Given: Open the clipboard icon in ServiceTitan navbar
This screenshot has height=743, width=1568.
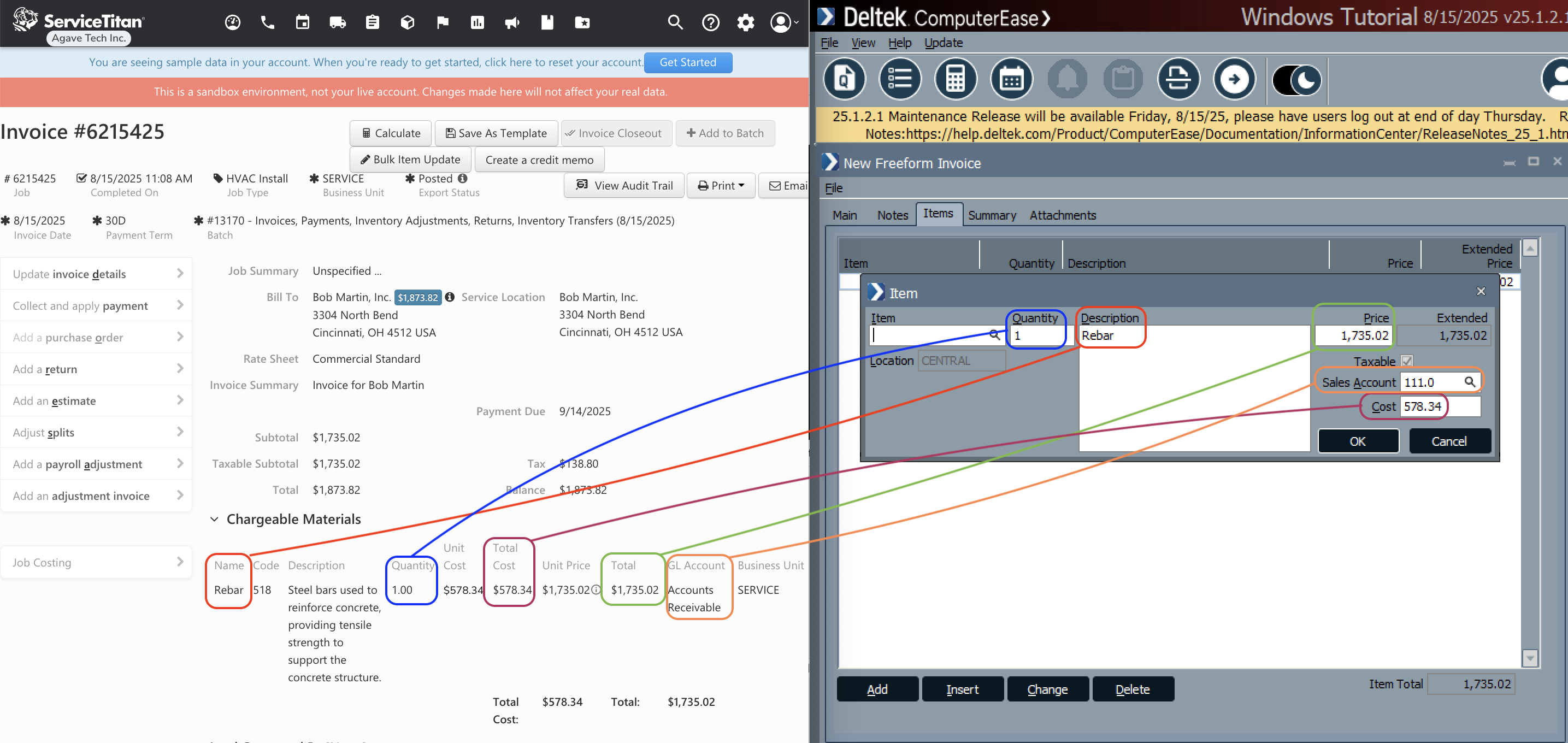Looking at the screenshot, I should click(373, 22).
